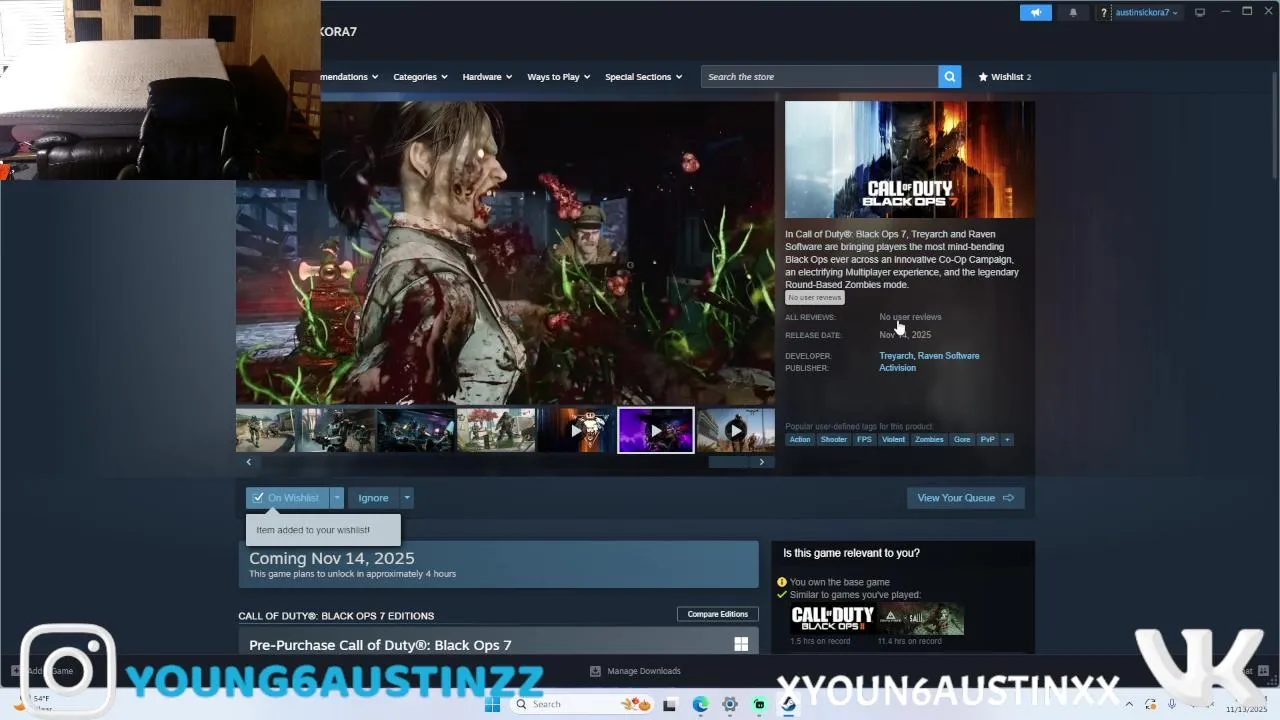
Task: Open the PvP tag
Action: coord(988,439)
